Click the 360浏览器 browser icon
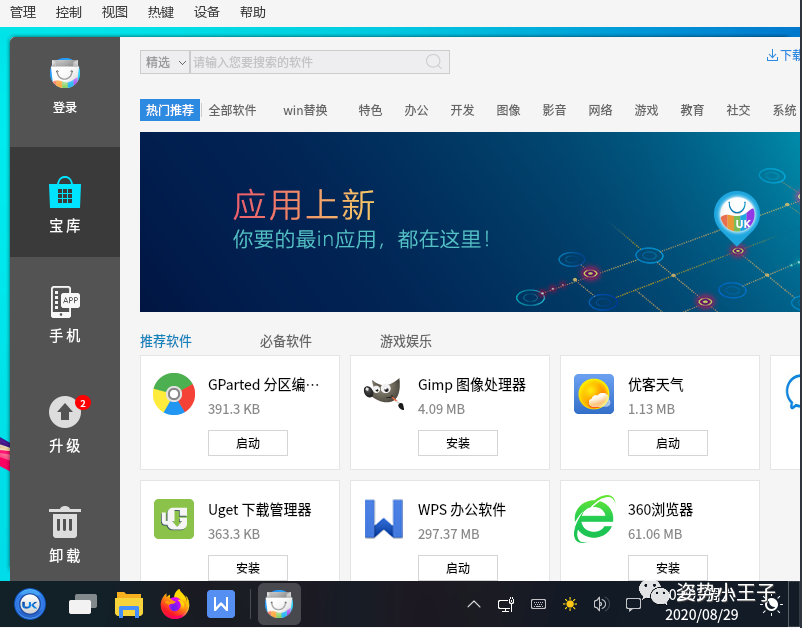Screen dimensions: 802x628 click(x=594, y=519)
